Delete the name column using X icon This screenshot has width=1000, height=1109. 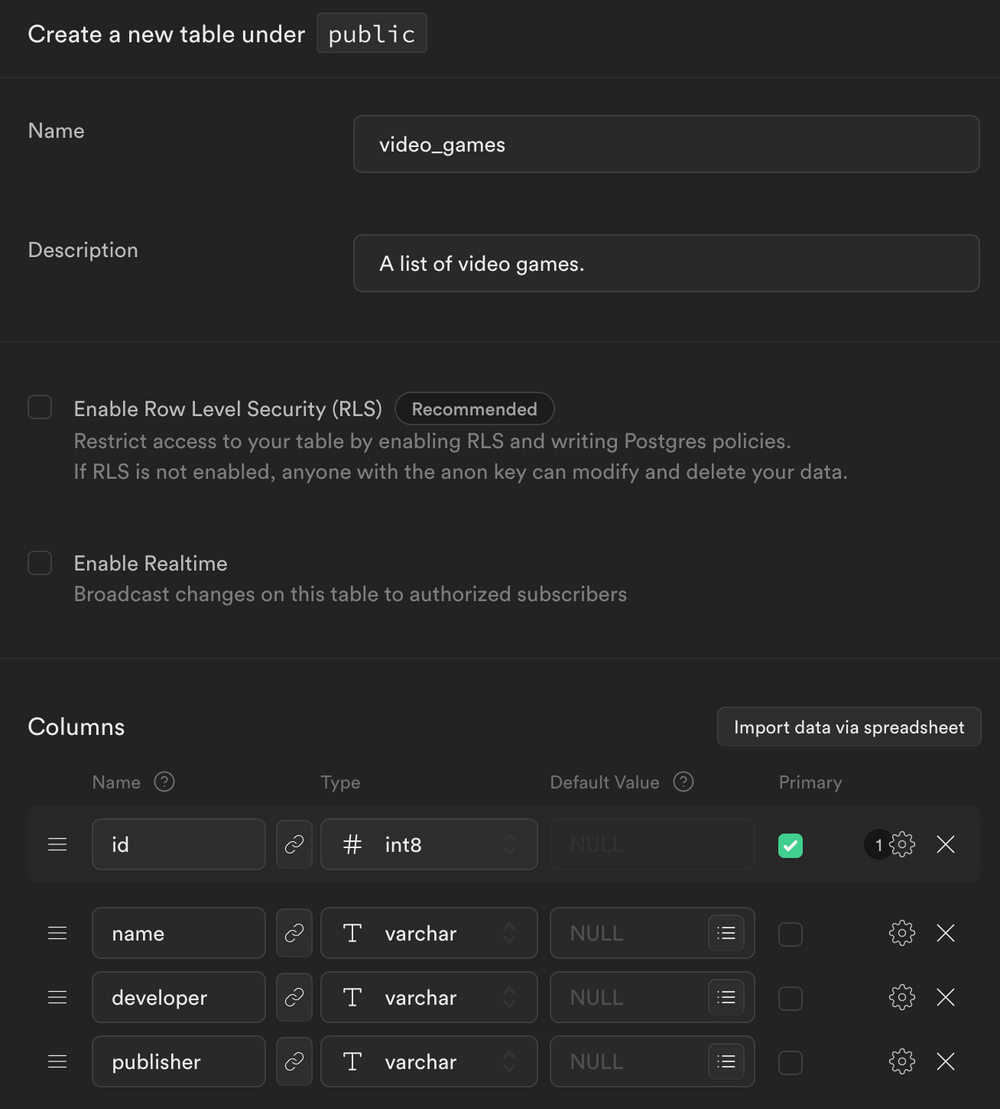pyautogui.click(x=945, y=933)
